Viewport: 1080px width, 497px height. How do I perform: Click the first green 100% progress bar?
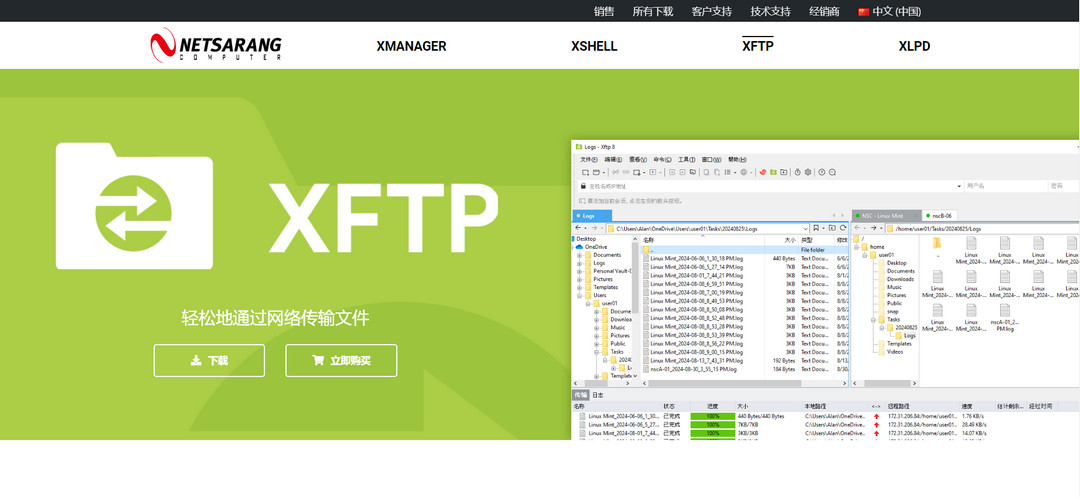click(x=712, y=416)
